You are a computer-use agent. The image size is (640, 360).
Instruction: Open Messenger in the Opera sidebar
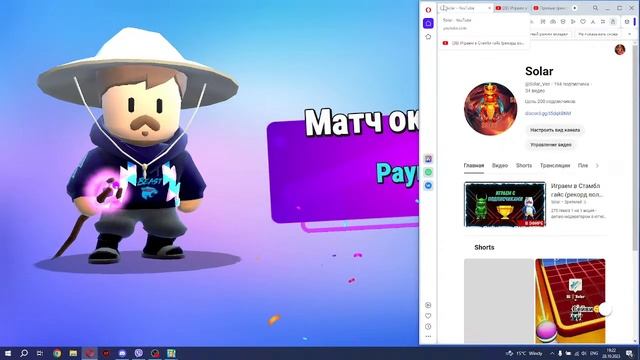428,186
